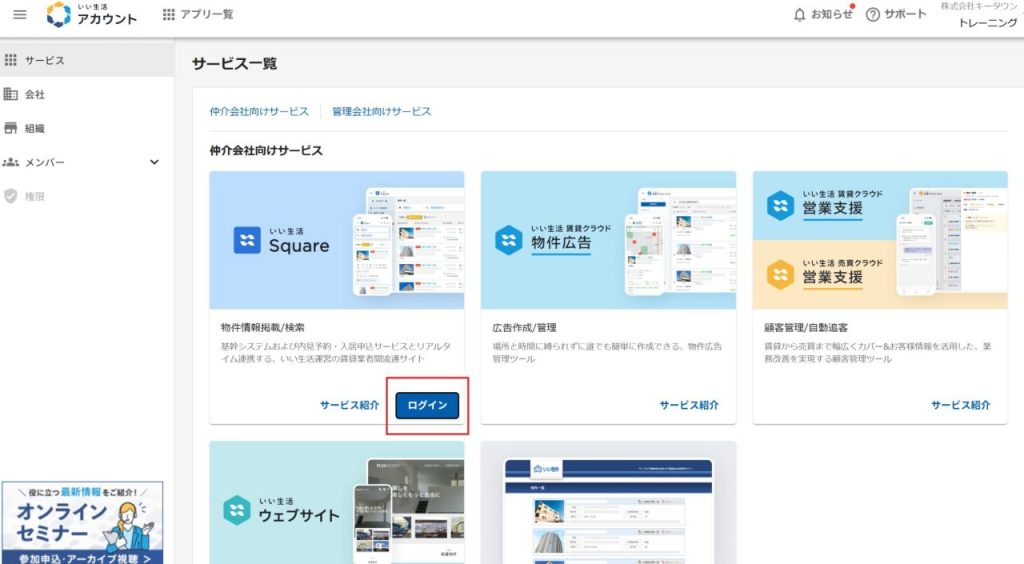Open the お知らせ notification bell
This screenshot has width=1024, height=564.
click(799, 15)
